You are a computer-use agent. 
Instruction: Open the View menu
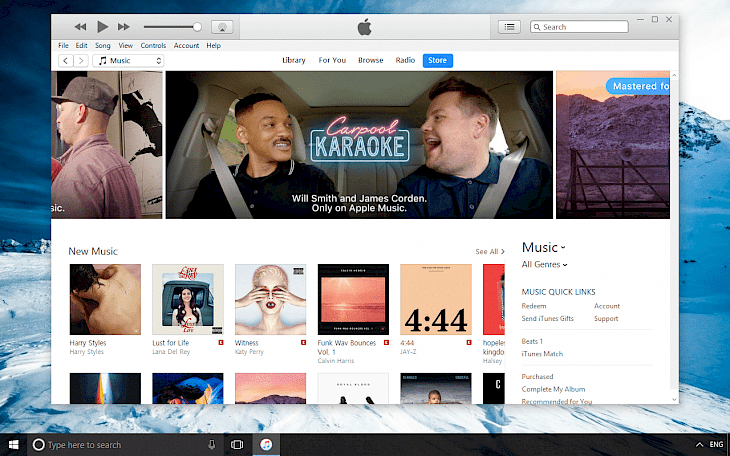point(126,45)
